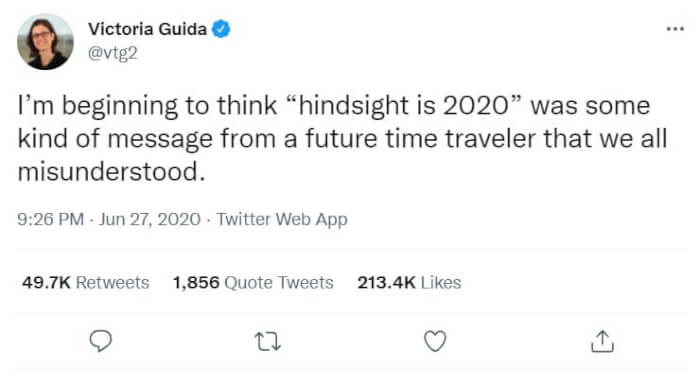Open the Victoria Guida display name
700x386 pixels.
tap(147, 29)
